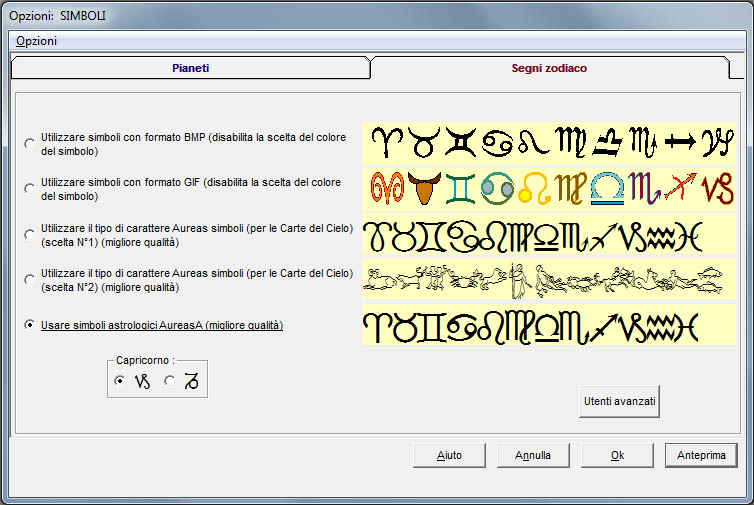Screen dimensions: 754x505
Task: Select Usare simboli astrologici AureasA radio button
Action: click(x=30, y=325)
